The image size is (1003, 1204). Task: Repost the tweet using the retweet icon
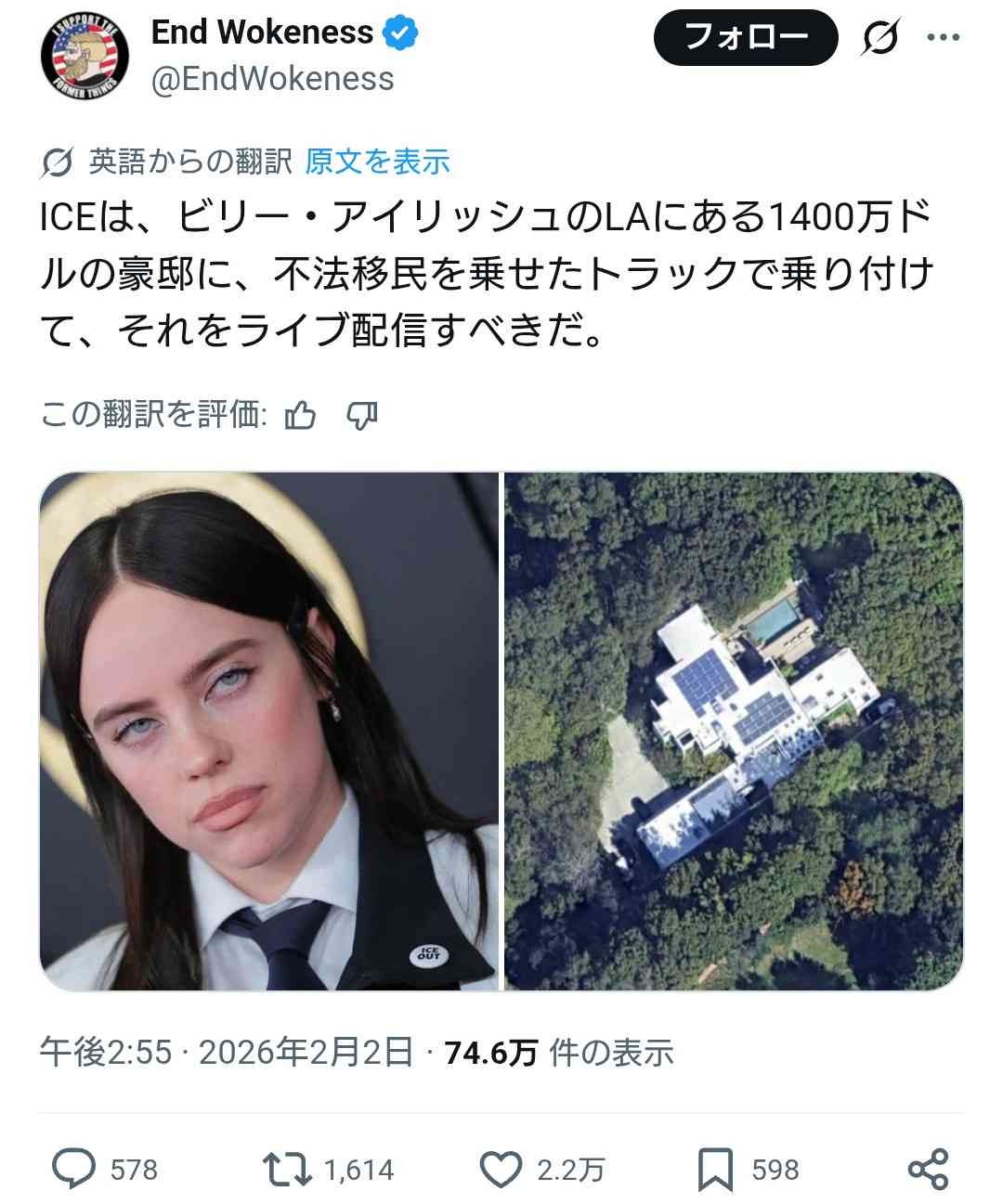click(287, 1170)
